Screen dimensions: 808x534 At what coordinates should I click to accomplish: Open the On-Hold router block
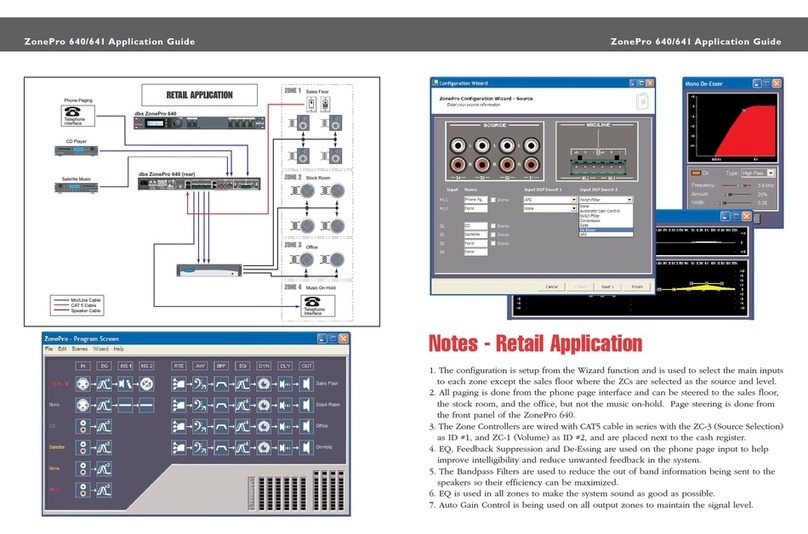point(179,447)
